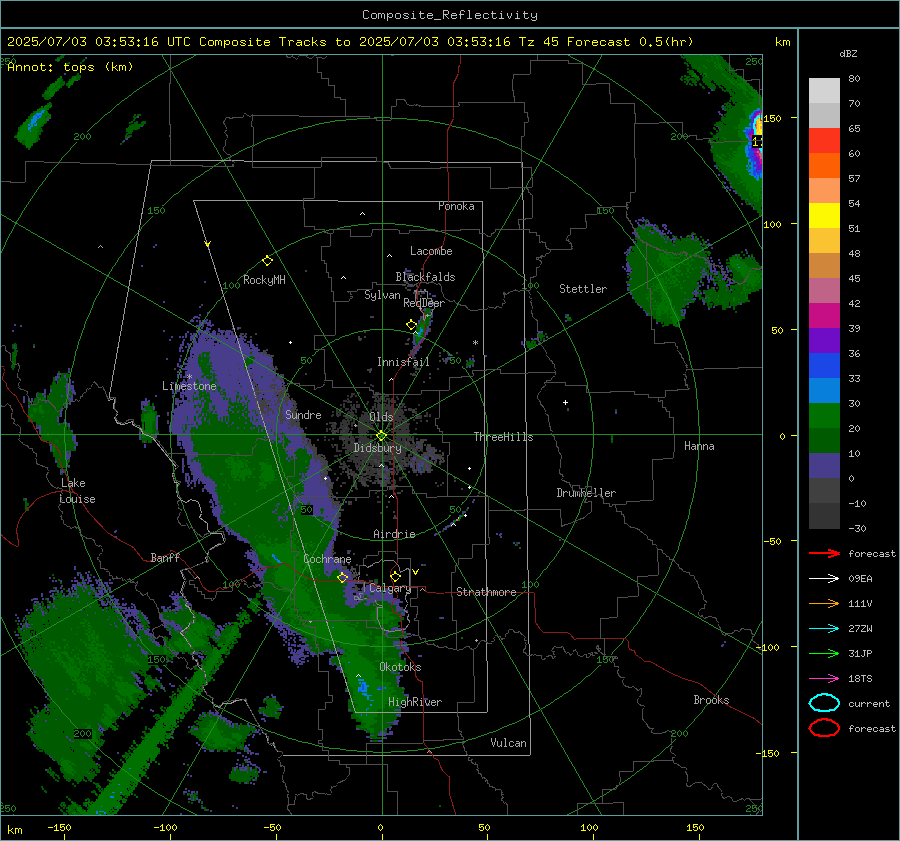Screen dimensions: 900x841
Task: Click the green 31JP arrow legend icon
Action: (x=824, y=653)
